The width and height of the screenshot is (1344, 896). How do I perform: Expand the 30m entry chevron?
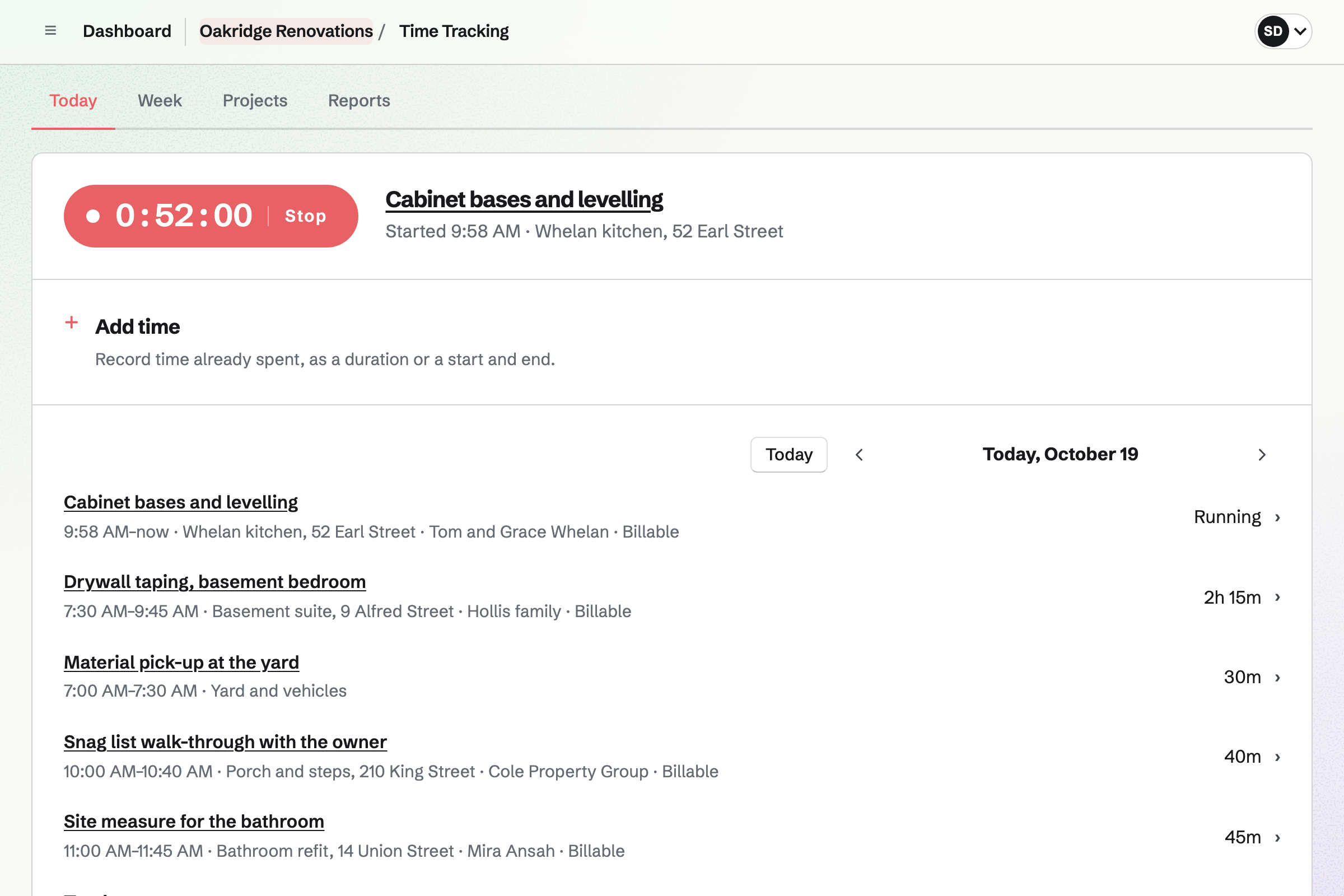coord(1278,677)
